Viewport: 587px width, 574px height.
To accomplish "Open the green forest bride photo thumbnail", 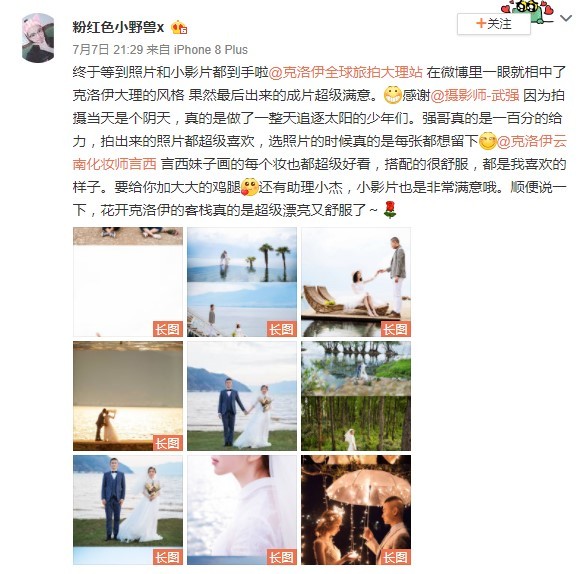I will (356, 396).
